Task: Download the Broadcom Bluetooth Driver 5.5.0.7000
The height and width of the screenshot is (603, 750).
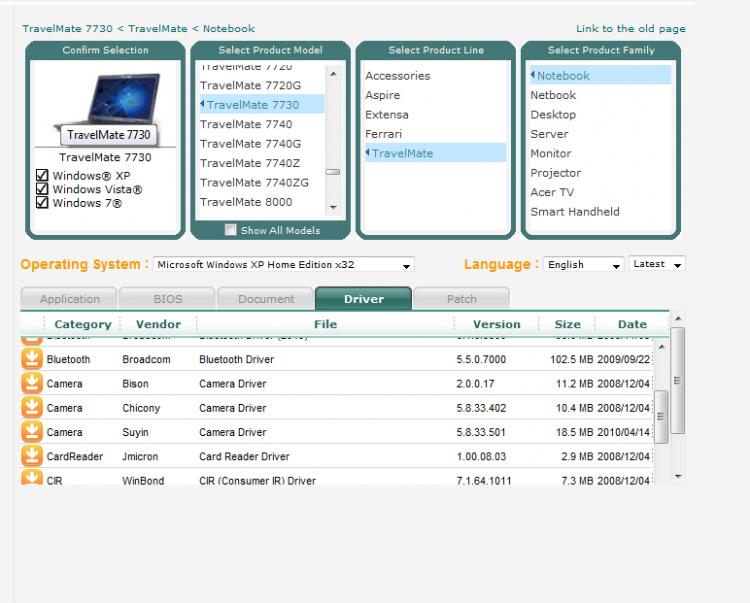Action: 32,359
